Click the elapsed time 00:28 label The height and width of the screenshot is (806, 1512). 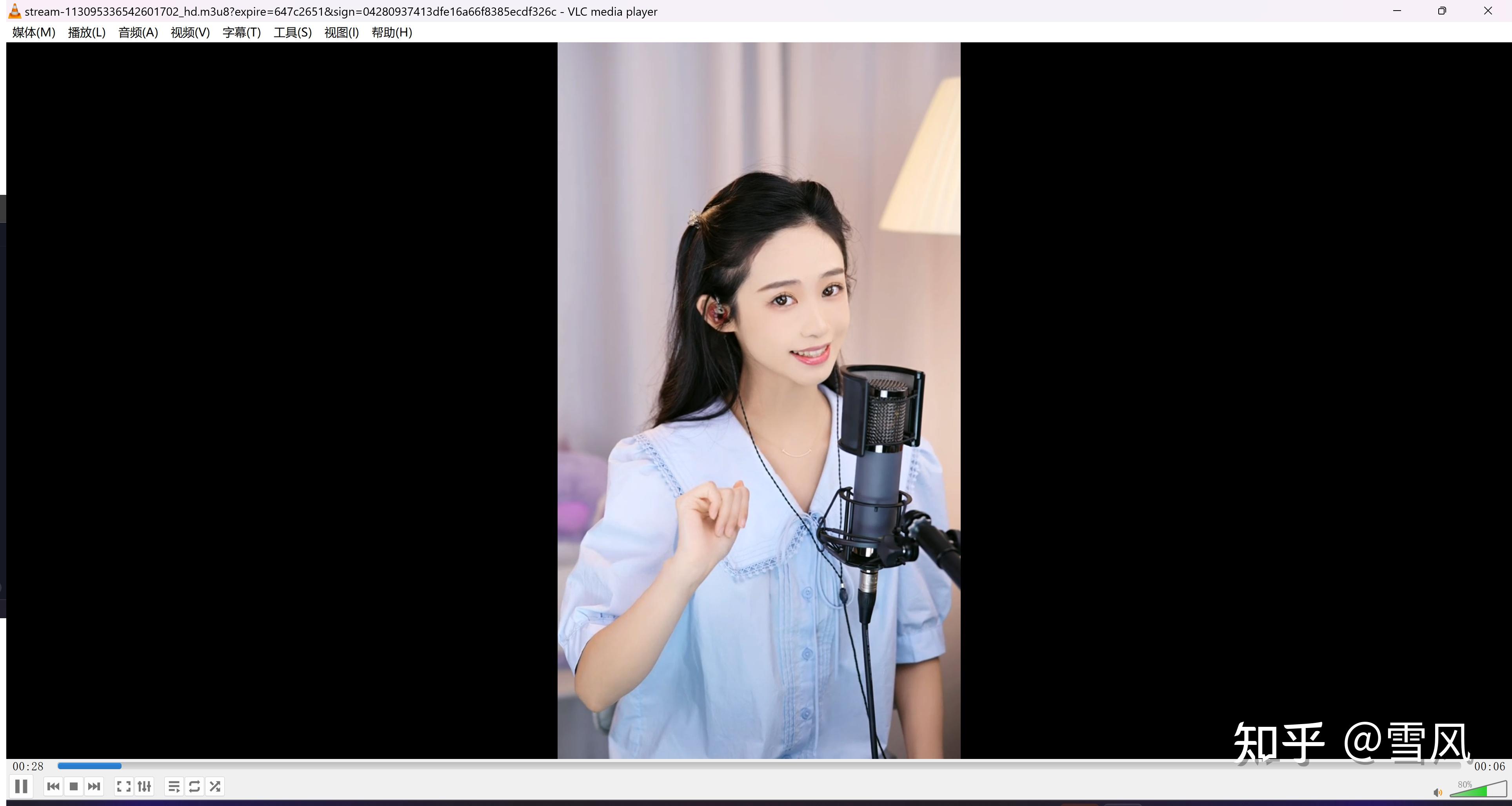(x=28, y=766)
